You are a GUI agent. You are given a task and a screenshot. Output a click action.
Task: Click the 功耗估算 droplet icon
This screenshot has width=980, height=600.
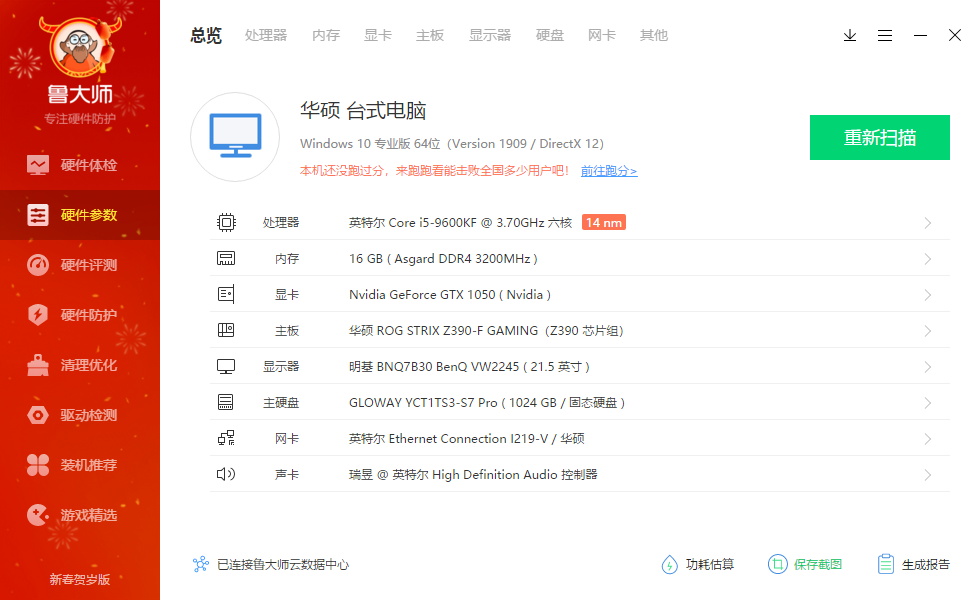tap(669, 564)
